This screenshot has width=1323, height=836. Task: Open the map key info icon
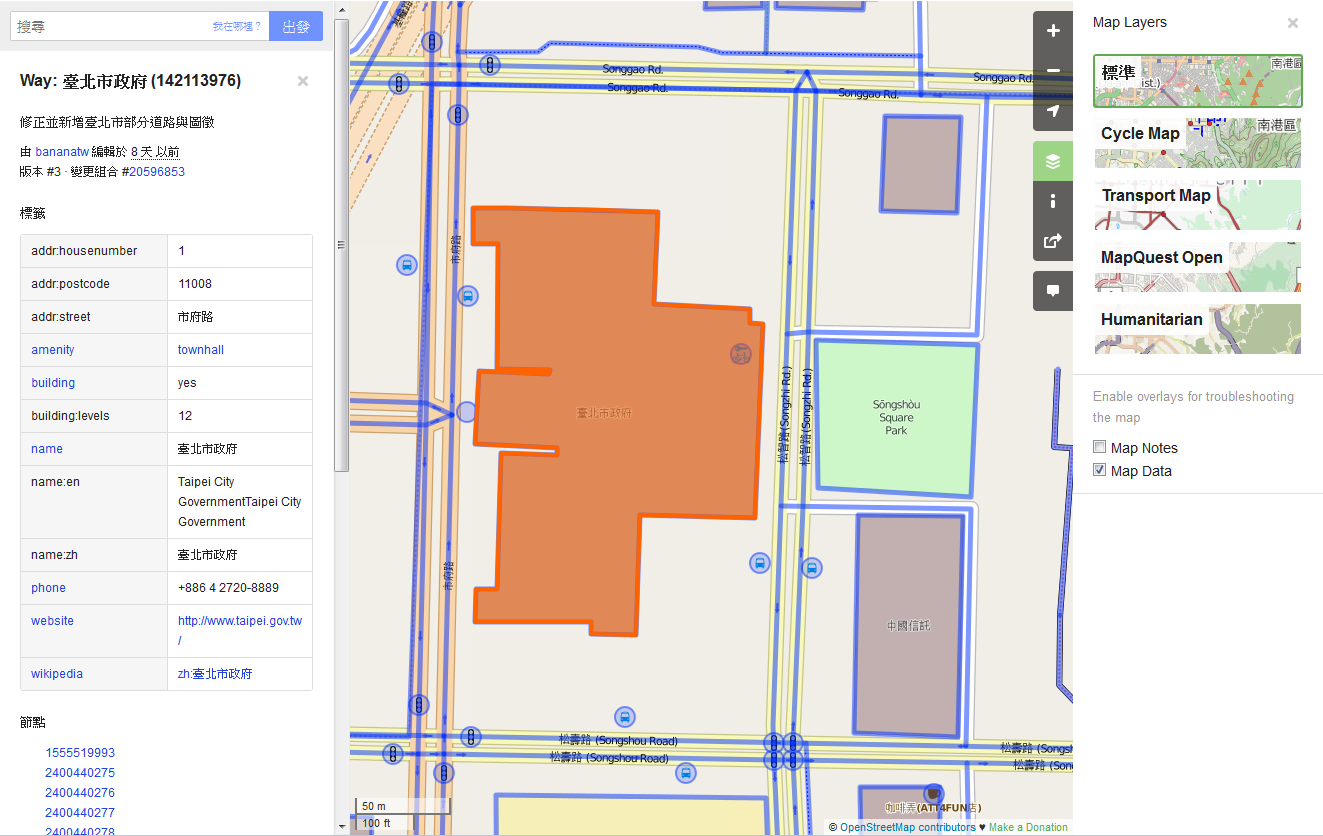click(1052, 201)
